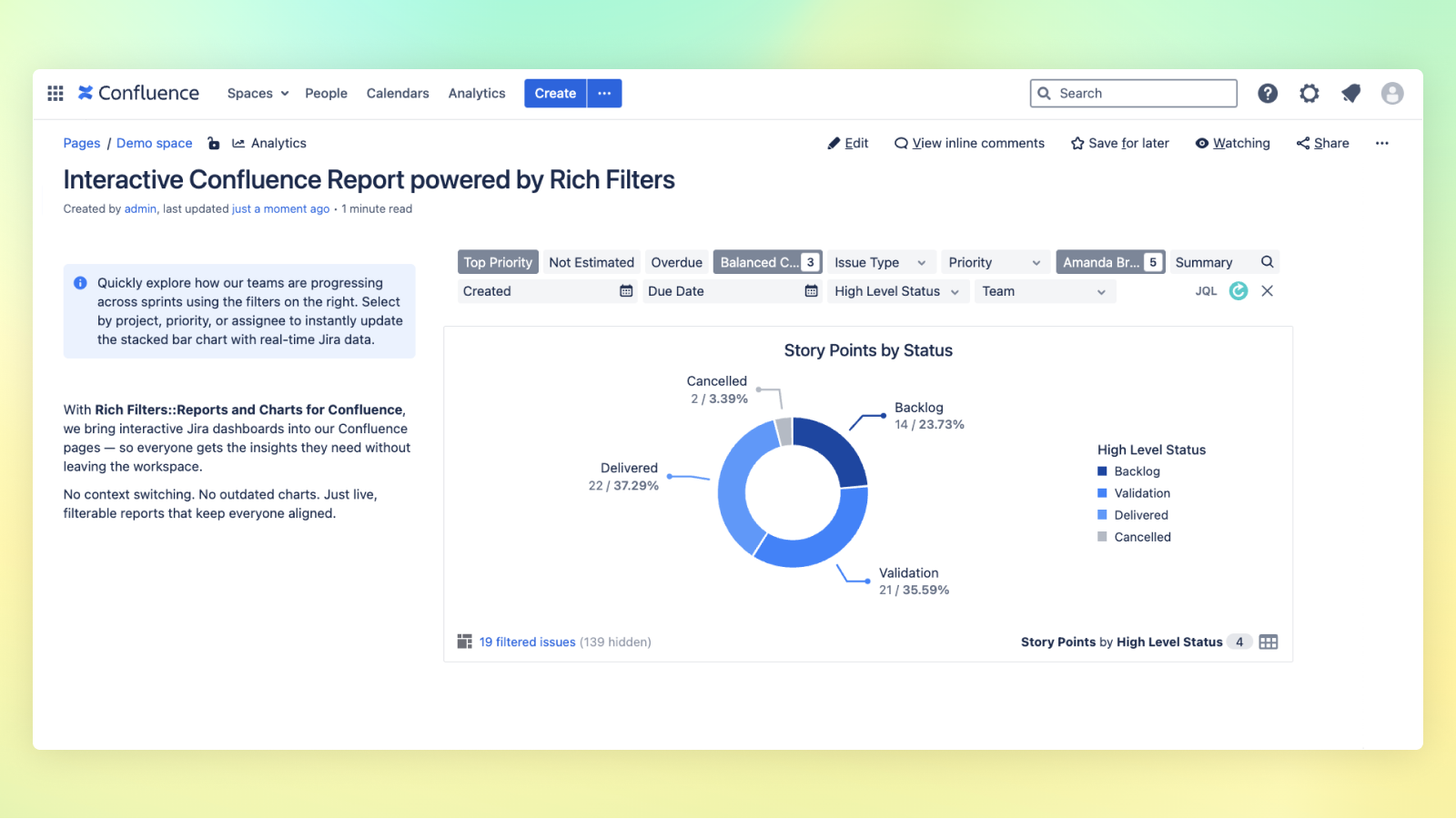Clear filters with the X icon

pos(1268,291)
